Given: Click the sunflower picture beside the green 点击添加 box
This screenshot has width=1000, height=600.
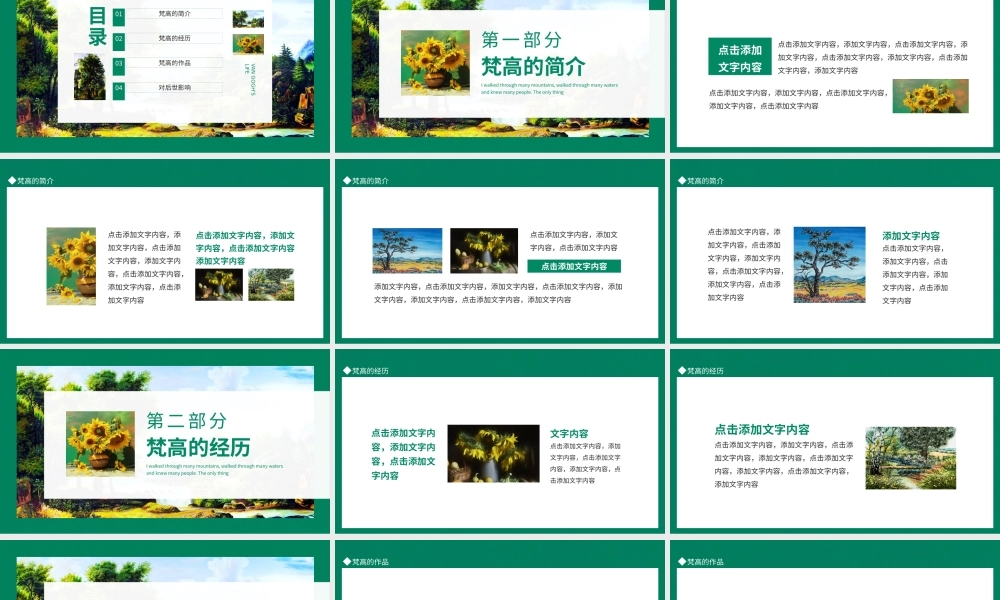Looking at the screenshot, I should coord(930,96).
